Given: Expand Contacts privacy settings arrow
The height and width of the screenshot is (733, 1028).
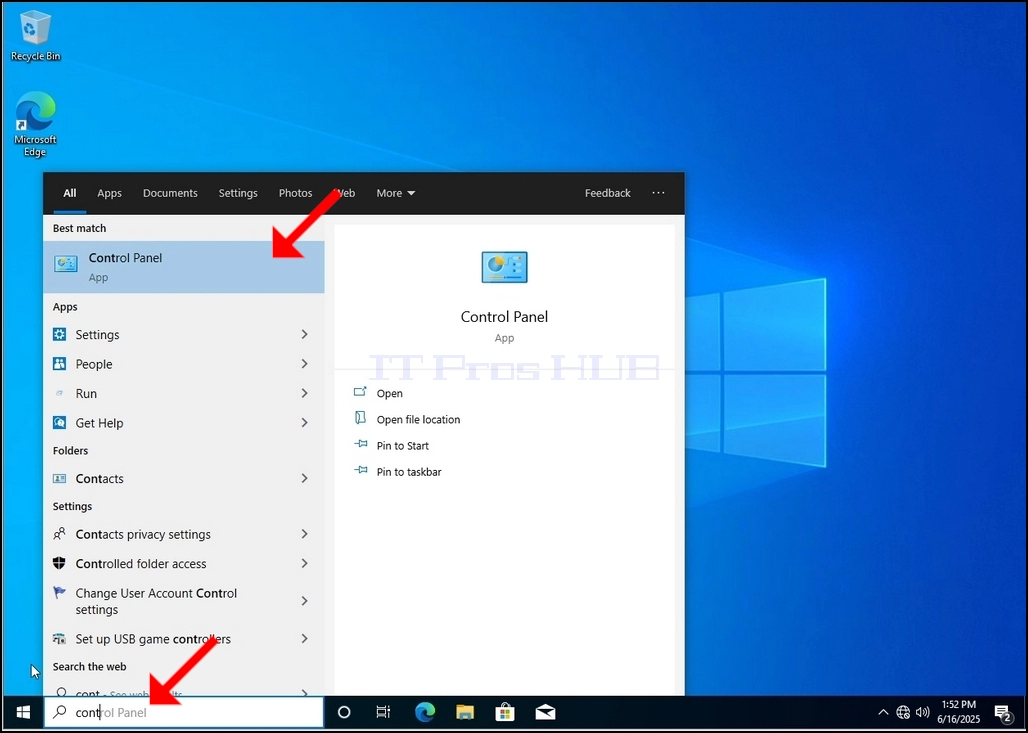Looking at the screenshot, I should click(x=304, y=534).
